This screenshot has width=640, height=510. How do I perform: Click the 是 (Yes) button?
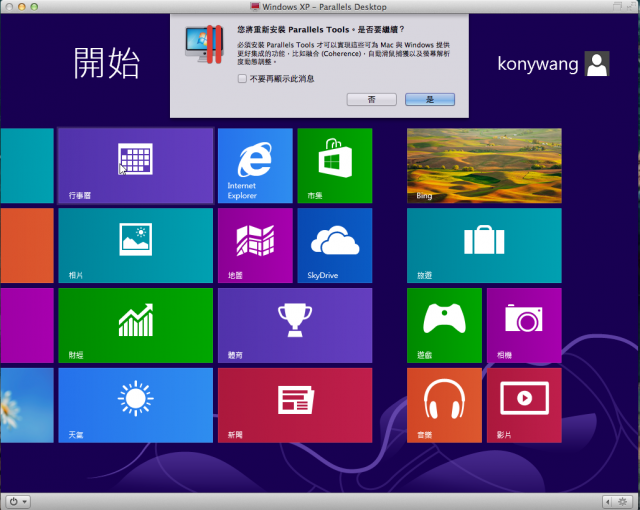[430, 99]
